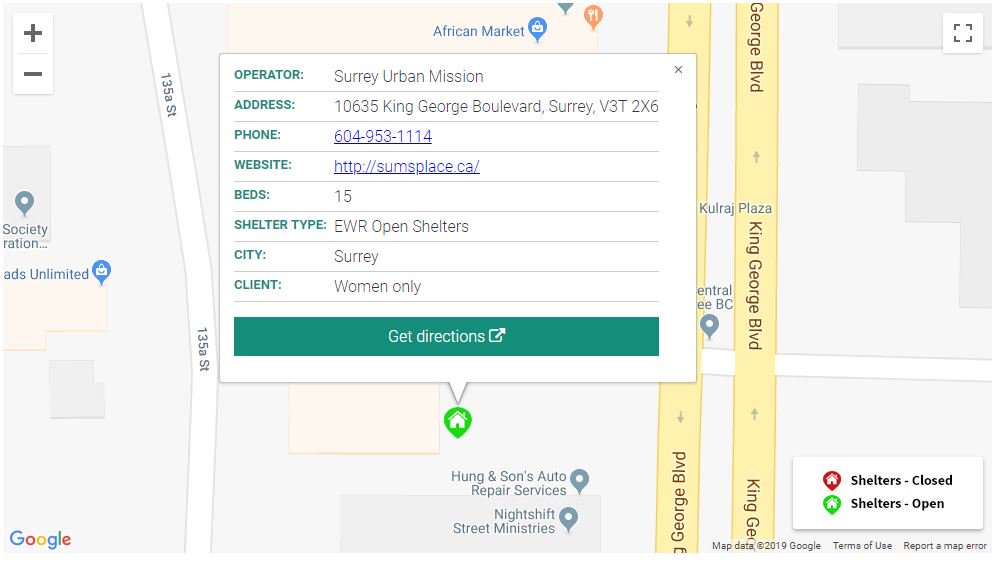
Task: Click the Surrey Urban Mission operator text
Action: (x=409, y=77)
